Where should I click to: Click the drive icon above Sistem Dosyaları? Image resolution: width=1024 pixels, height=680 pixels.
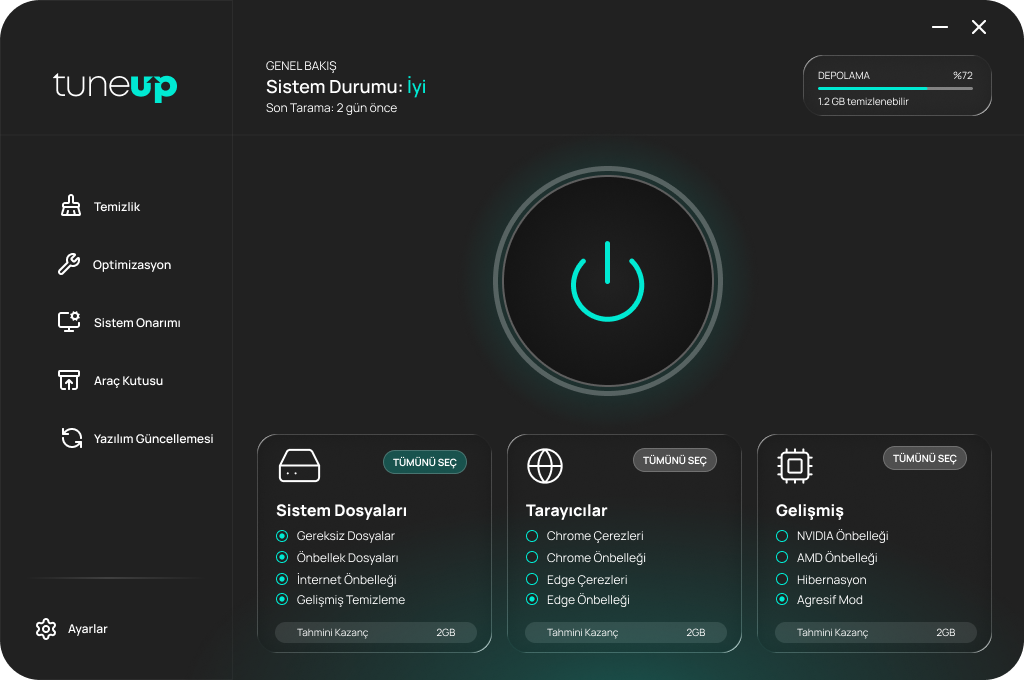point(299,465)
